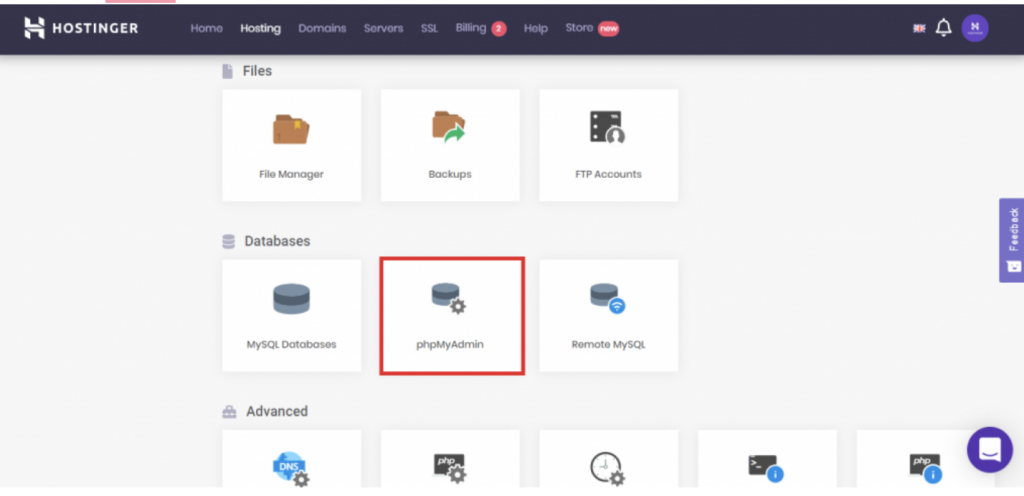
Task: Go to the Home menu item
Action: coord(206,28)
